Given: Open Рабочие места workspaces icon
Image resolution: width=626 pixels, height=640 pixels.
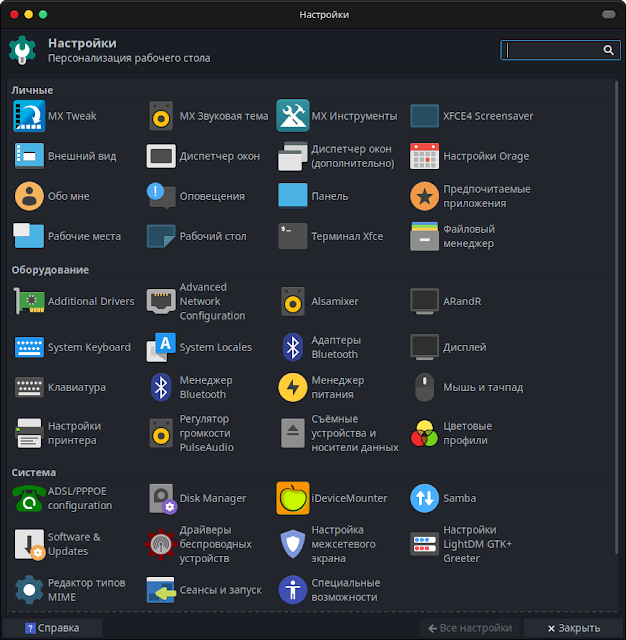Looking at the screenshot, I should pos(28,236).
